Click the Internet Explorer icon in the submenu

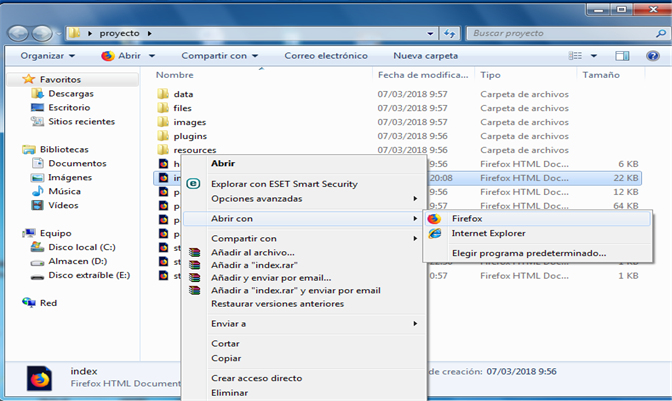tap(434, 234)
